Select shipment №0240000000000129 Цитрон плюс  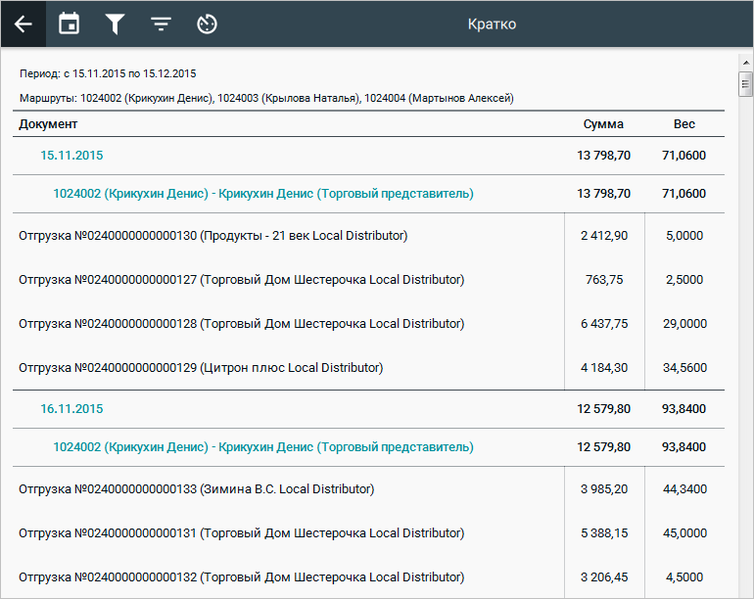click(x=201, y=368)
